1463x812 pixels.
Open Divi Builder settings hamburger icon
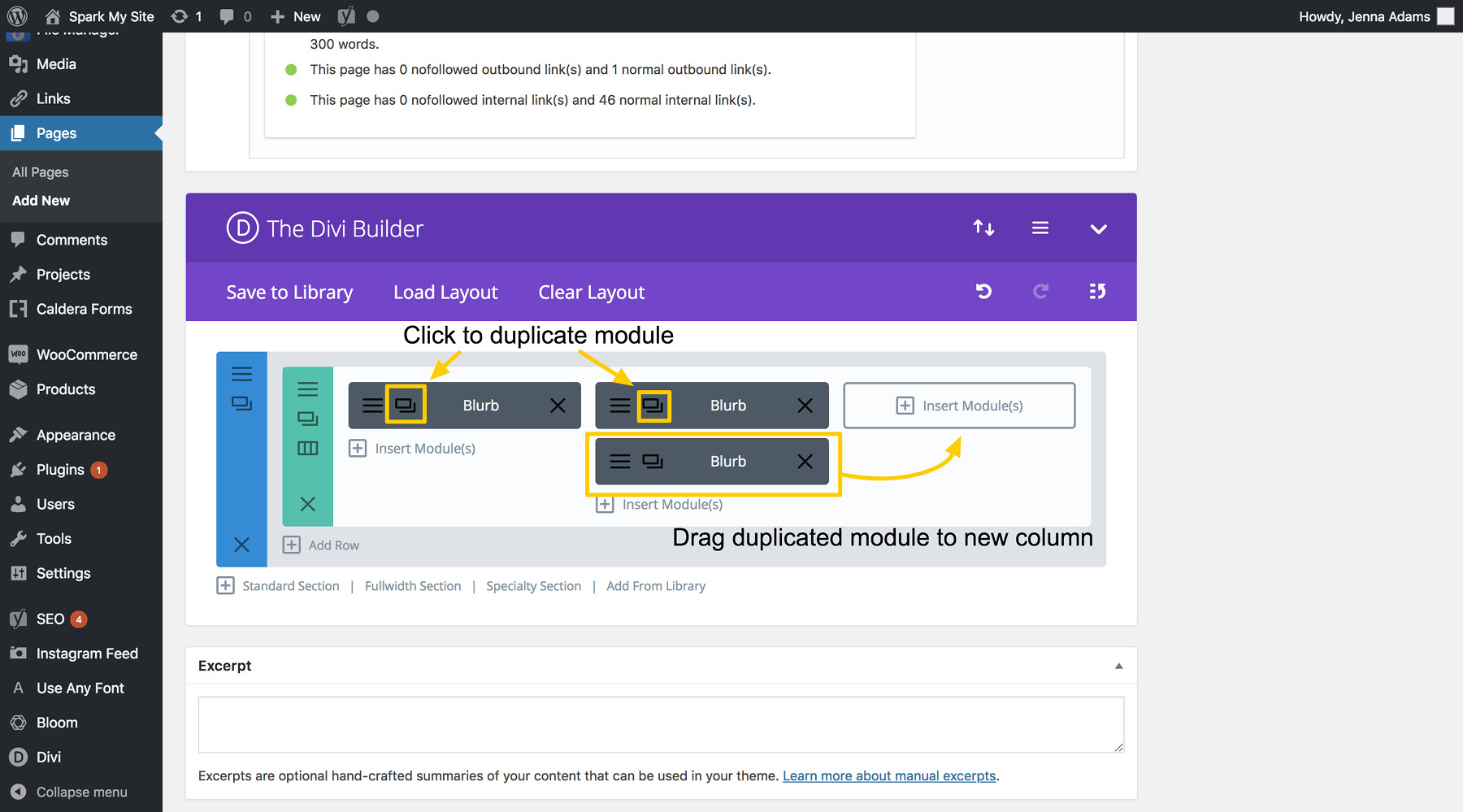(1040, 228)
